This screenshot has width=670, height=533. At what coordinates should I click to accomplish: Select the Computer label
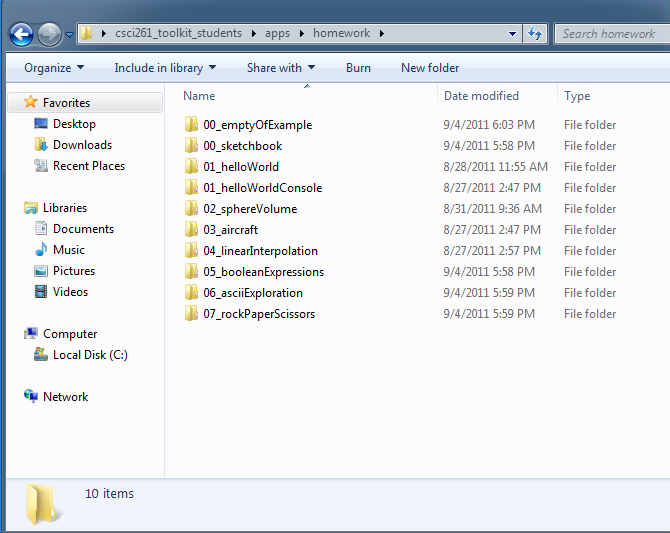pyautogui.click(x=70, y=334)
